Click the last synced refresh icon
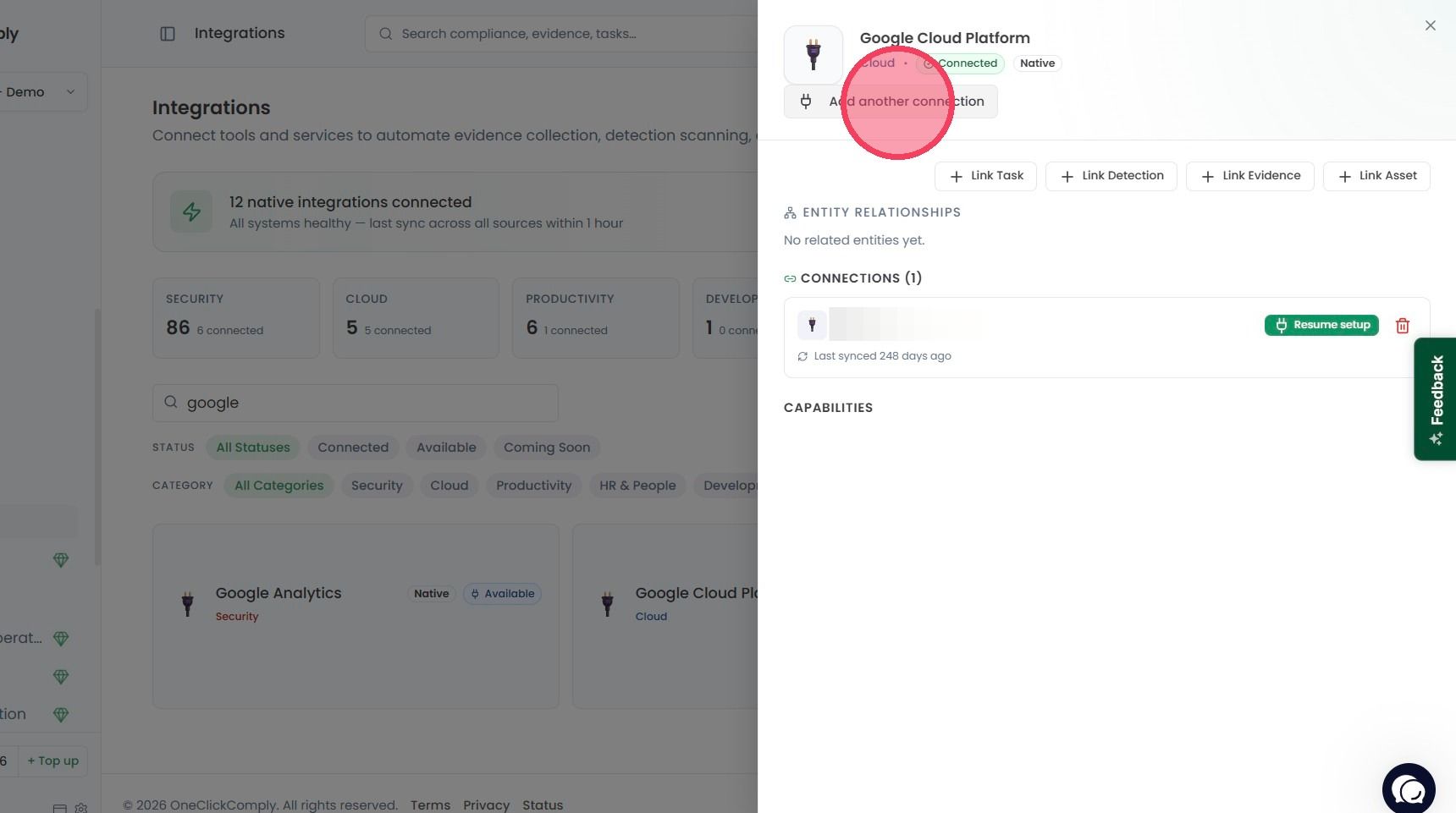 [x=802, y=356]
